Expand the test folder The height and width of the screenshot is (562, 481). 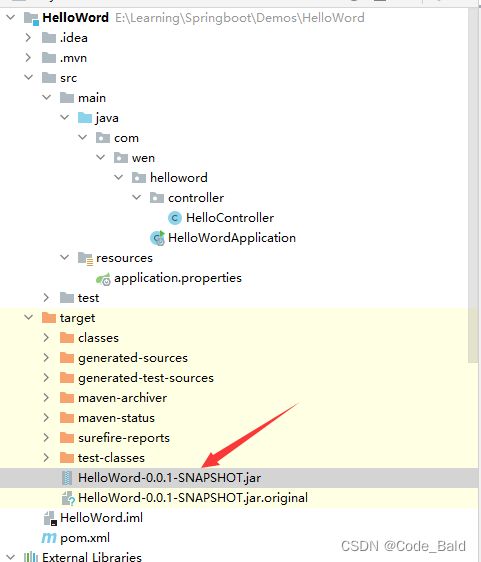[46, 297]
